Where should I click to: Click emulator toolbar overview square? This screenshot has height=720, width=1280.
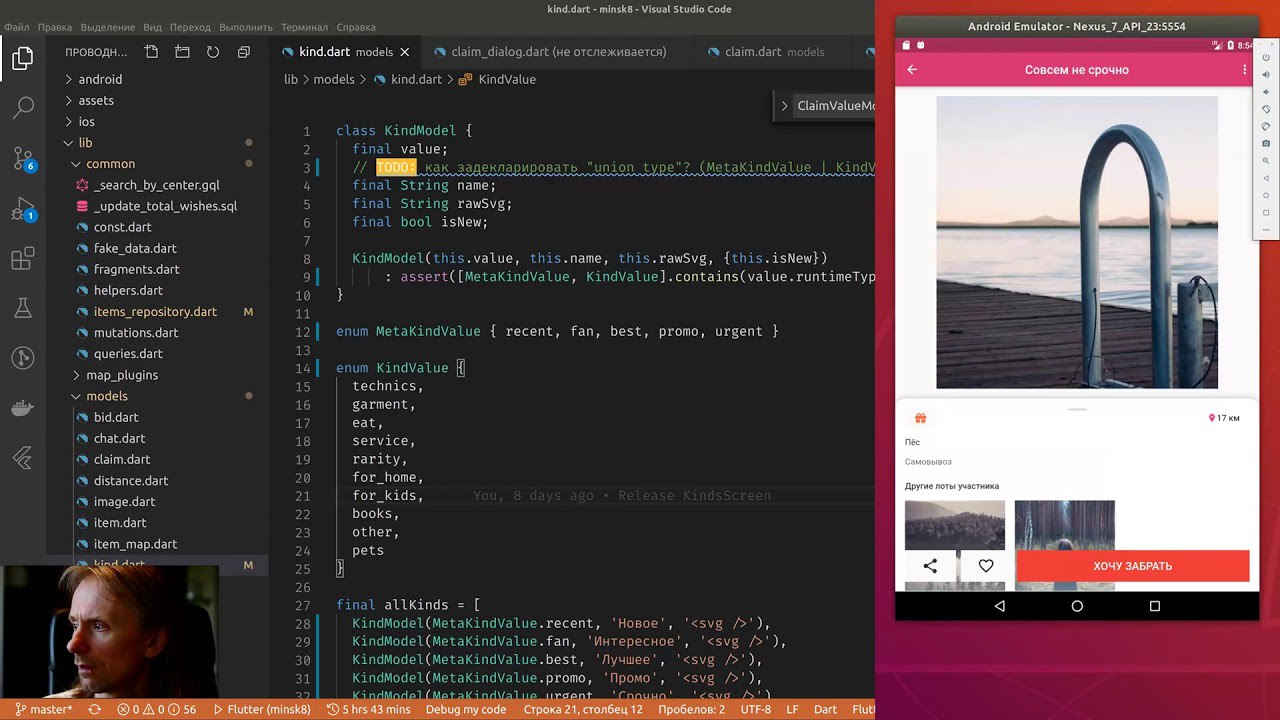tap(1266, 212)
